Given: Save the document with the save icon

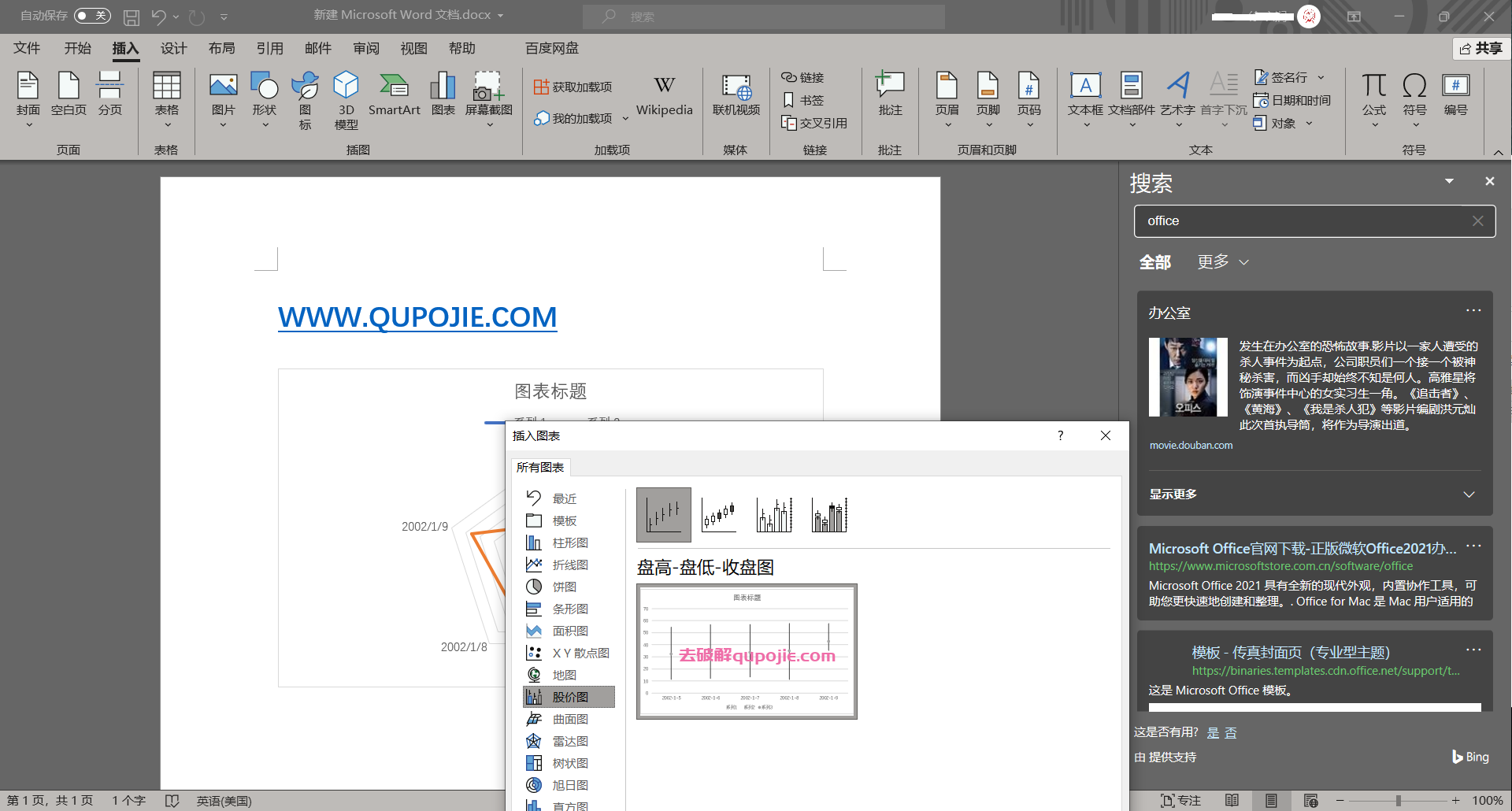Looking at the screenshot, I should 132,17.
